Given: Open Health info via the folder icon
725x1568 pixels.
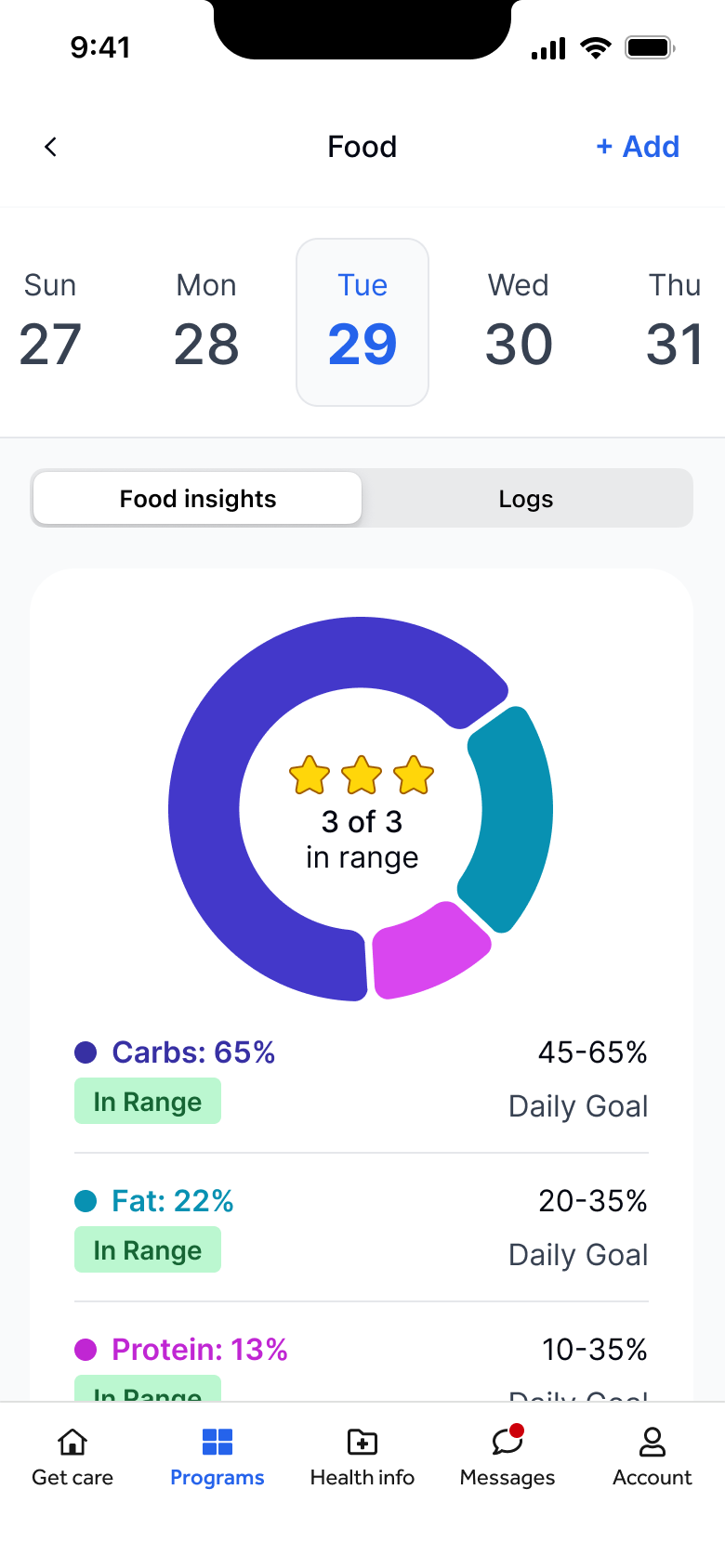Looking at the screenshot, I should click(362, 1442).
